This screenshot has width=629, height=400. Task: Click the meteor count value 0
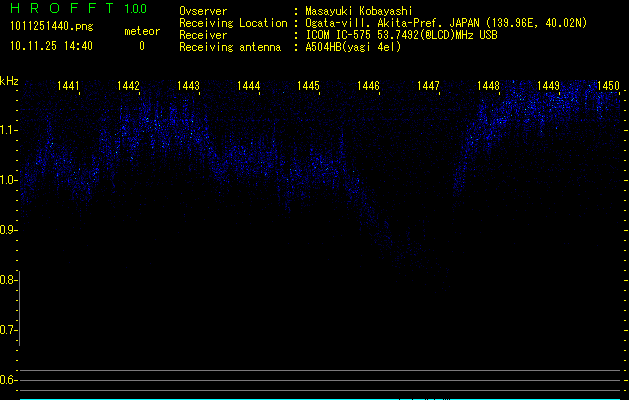pyautogui.click(x=142, y=46)
